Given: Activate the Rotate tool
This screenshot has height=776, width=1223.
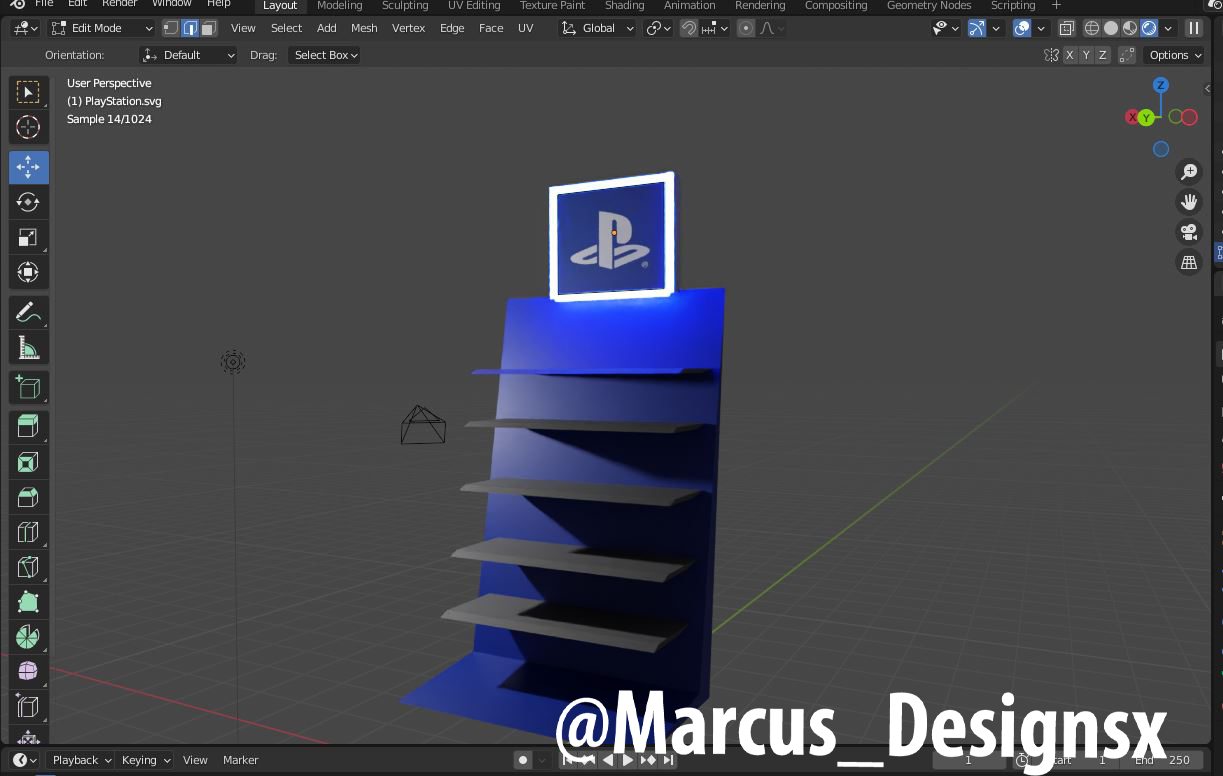Looking at the screenshot, I should tap(28, 202).
